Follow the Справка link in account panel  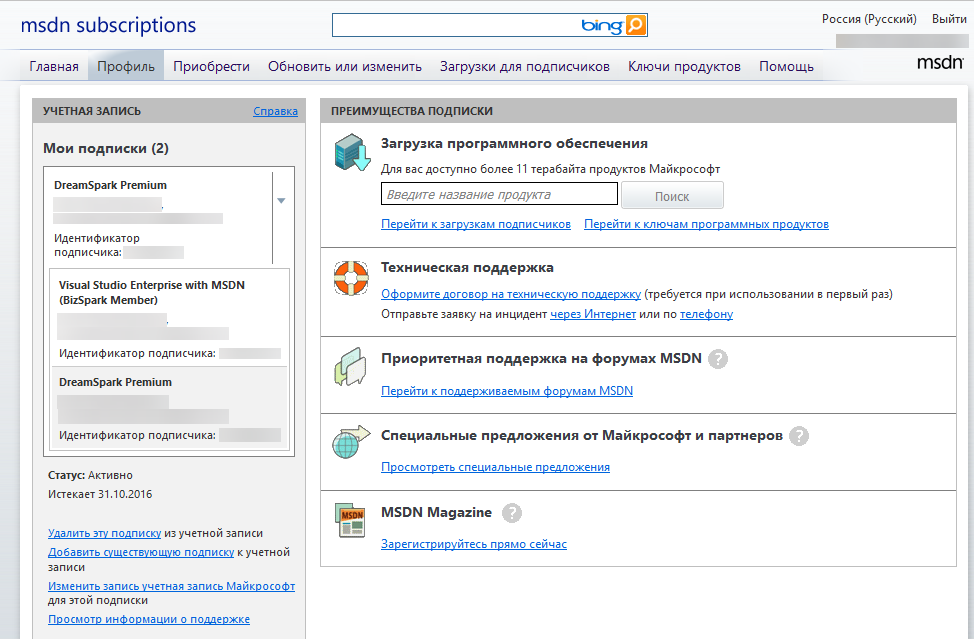(x=275, y=111)
